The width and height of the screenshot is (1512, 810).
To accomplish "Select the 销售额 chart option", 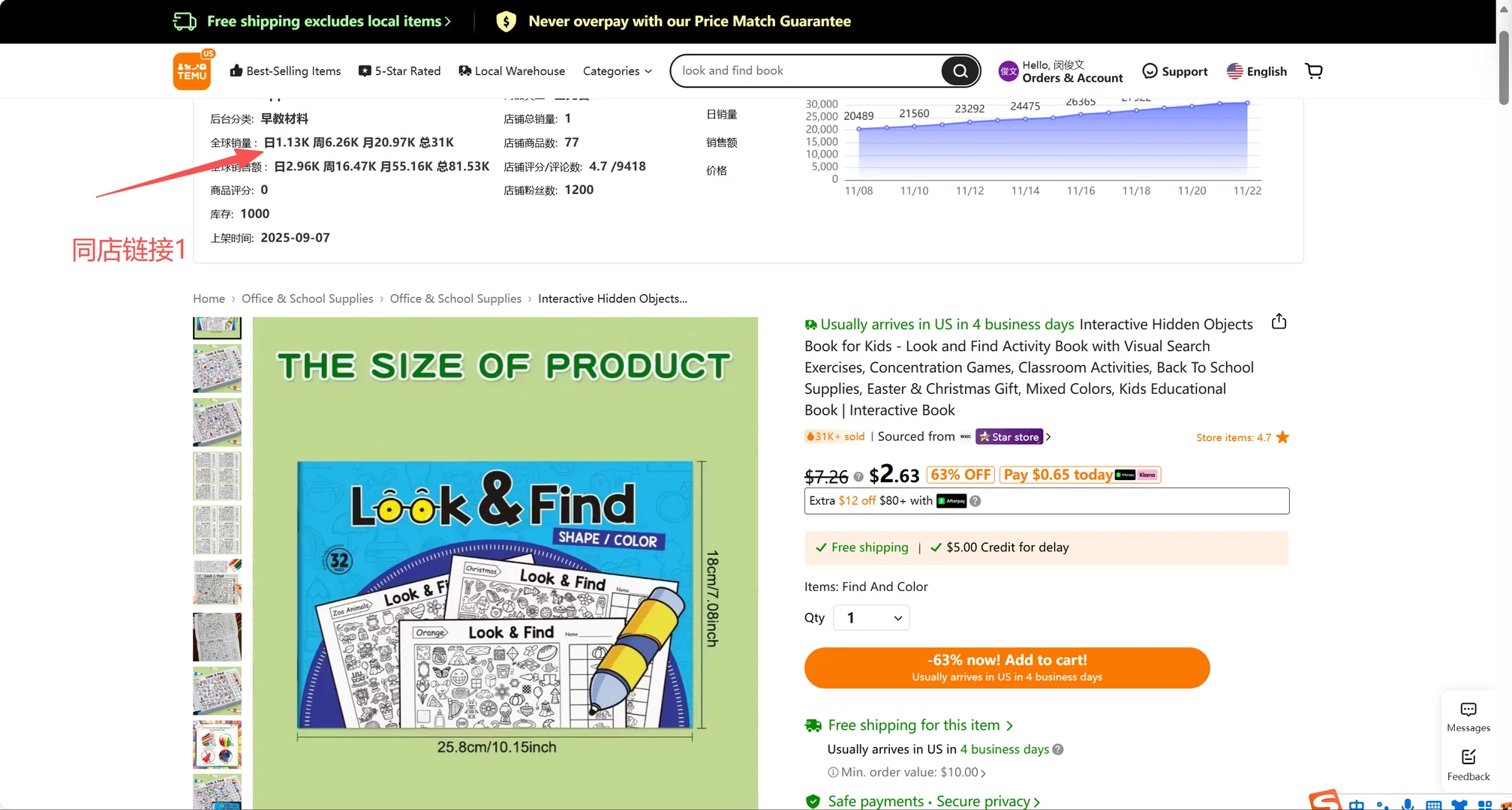I will pyautogui.click(x=722, y=142).
